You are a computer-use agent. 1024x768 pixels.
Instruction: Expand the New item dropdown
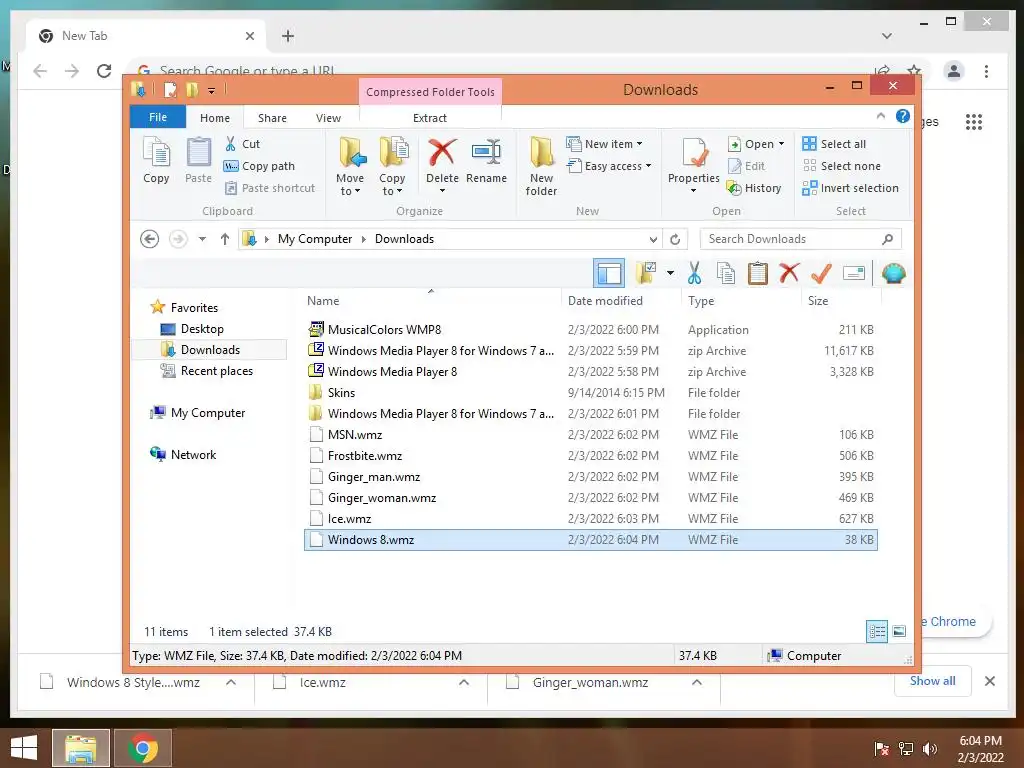coord(604,144)
